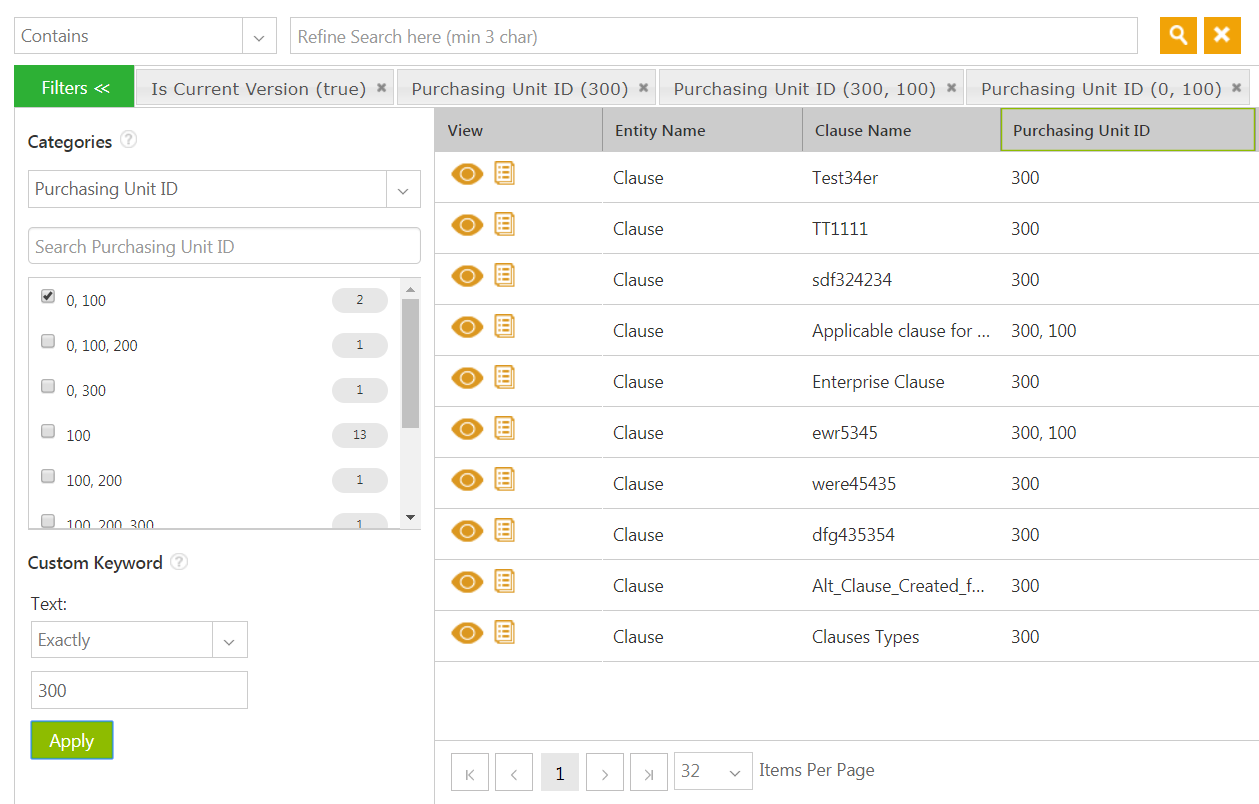Click the category list scrollbar down arrow
The width and height of the screenshot is (1259, 804).
[x=410, y=517]
